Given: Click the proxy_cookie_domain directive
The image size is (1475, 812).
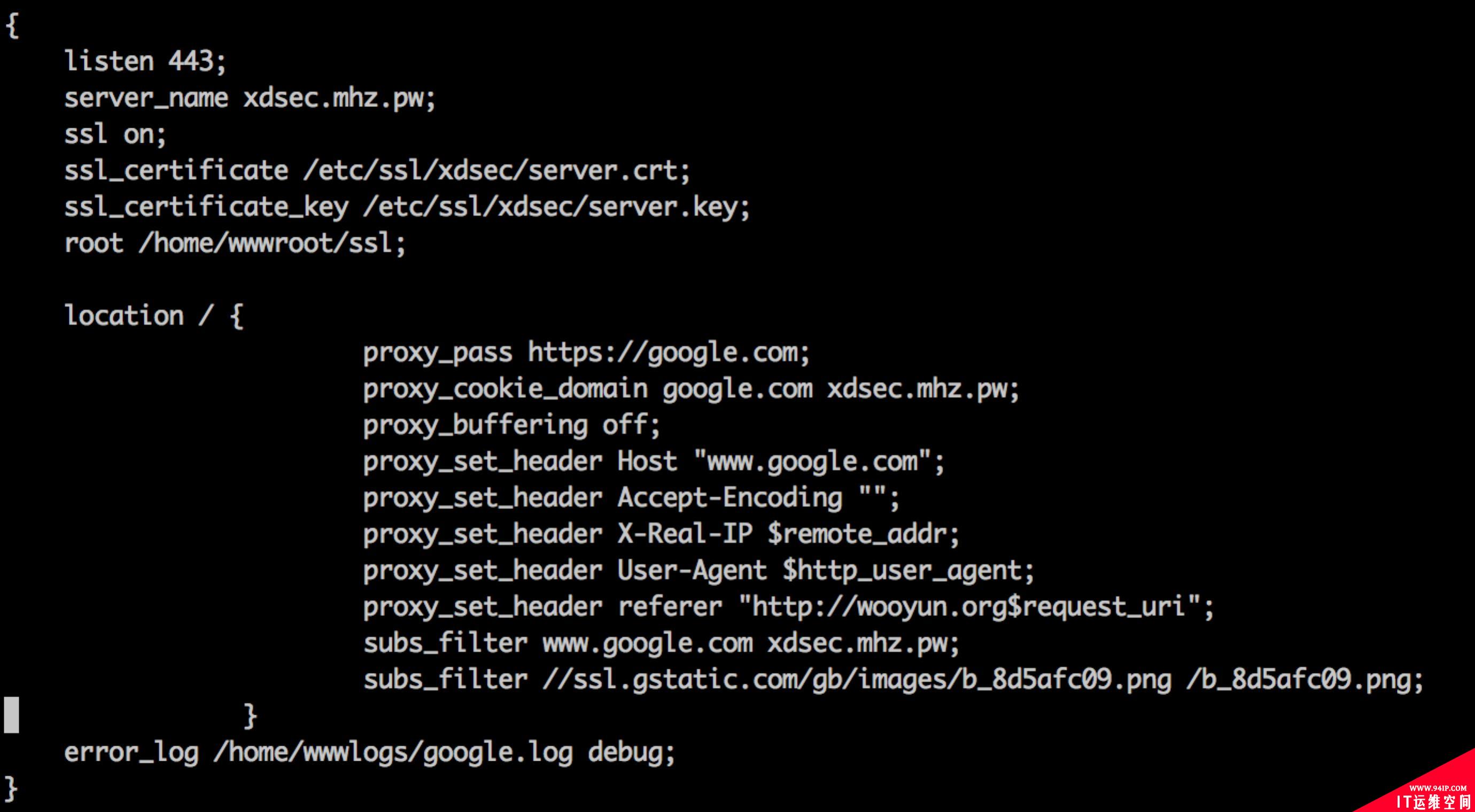Looking at the screenshot, I should [x=691, y=389].
